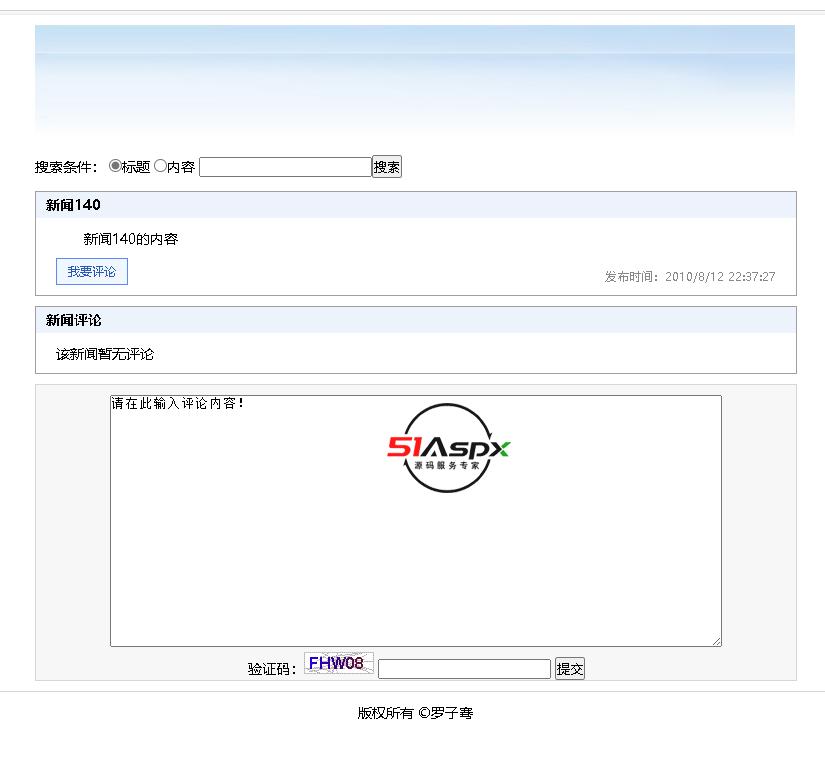Click the 新闻评论 section header
The height and width of the screenshot is (759, 825).
tap(73, 320)
